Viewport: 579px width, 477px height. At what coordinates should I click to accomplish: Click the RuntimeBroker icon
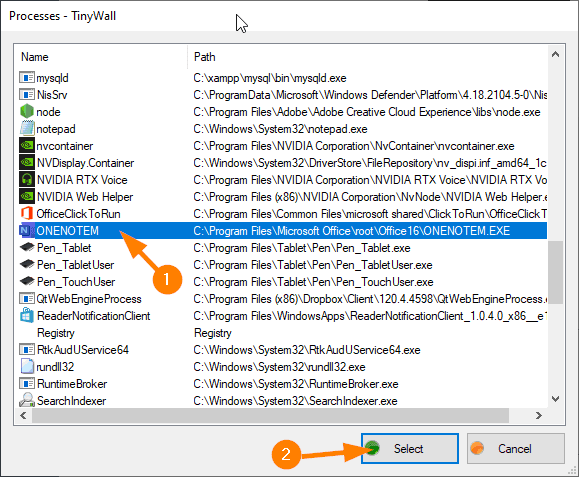pyautogui.click(x=27, y=384)
